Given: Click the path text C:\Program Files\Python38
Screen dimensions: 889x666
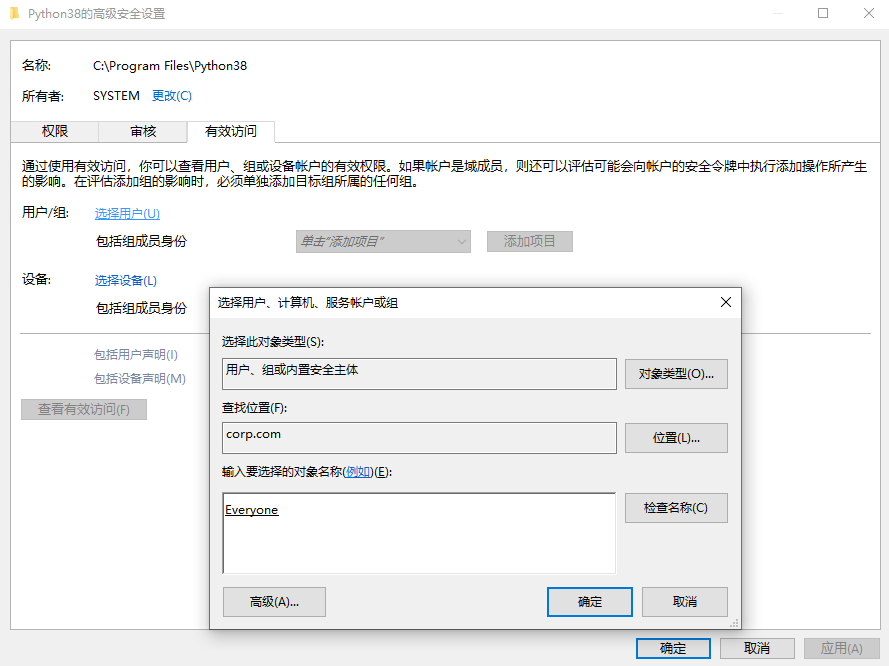Looking at the screenshot, I should click(x=170, y=66).
